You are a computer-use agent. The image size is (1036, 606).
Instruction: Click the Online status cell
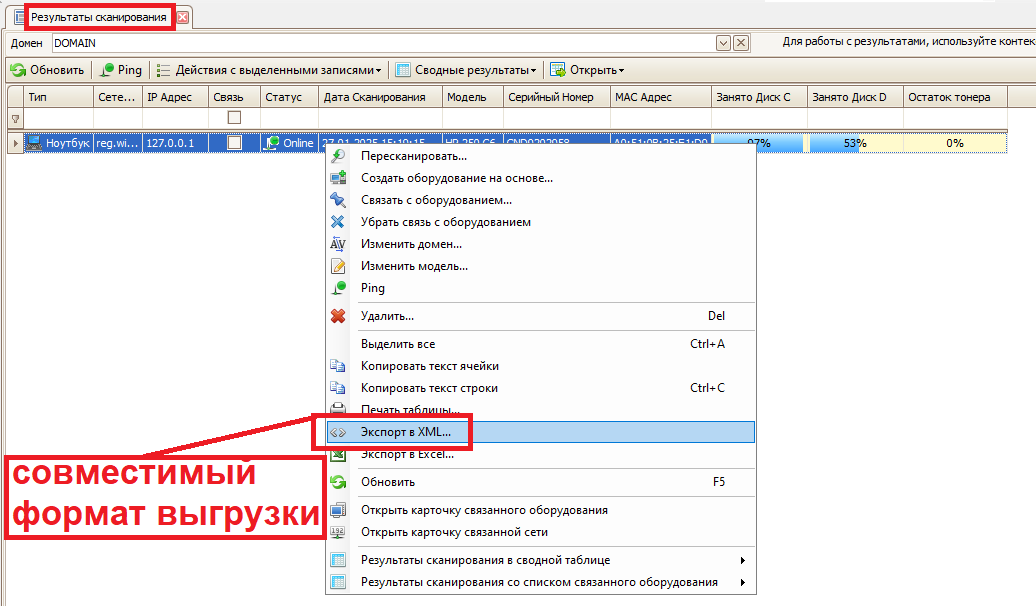pyautogui.click(x=289, y=143)
